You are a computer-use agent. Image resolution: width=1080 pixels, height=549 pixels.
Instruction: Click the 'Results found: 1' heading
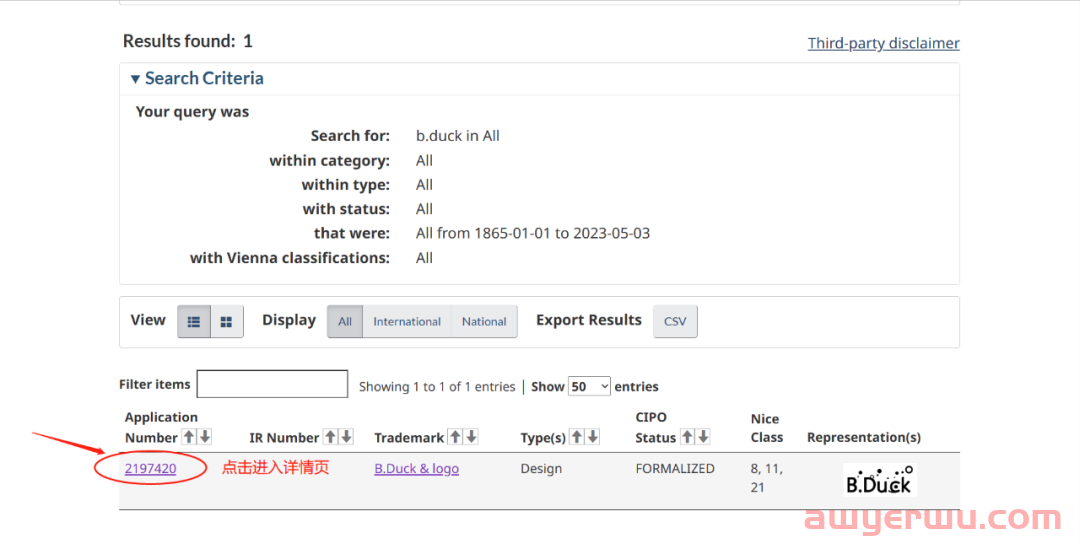[x=187, y=41]
